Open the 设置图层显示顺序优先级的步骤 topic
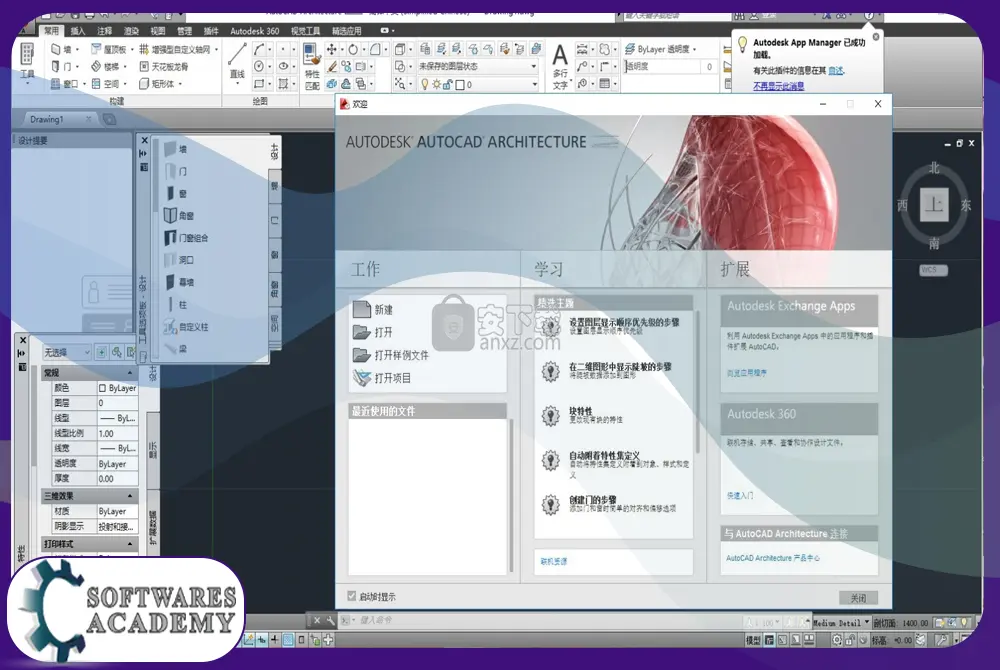This screenshot has height=670, width=1000. (624, 323)
